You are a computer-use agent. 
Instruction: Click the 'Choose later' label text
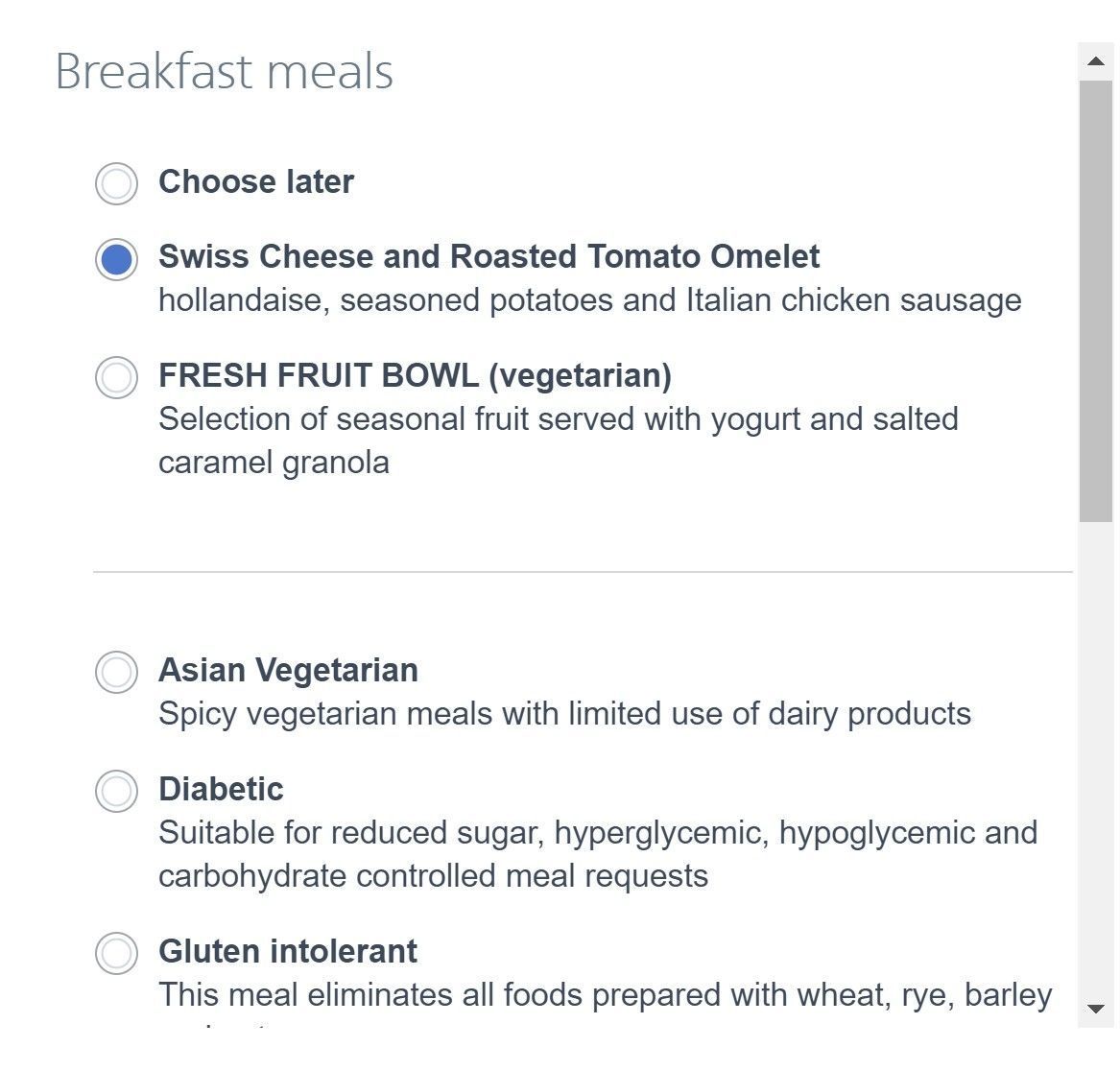255,181
